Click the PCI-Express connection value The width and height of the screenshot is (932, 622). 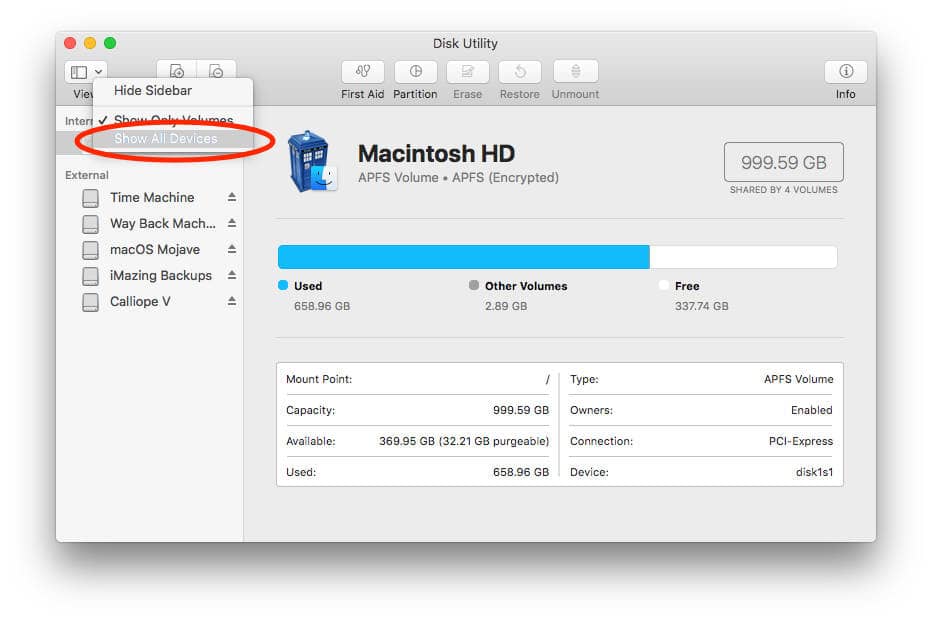(801, 441)
